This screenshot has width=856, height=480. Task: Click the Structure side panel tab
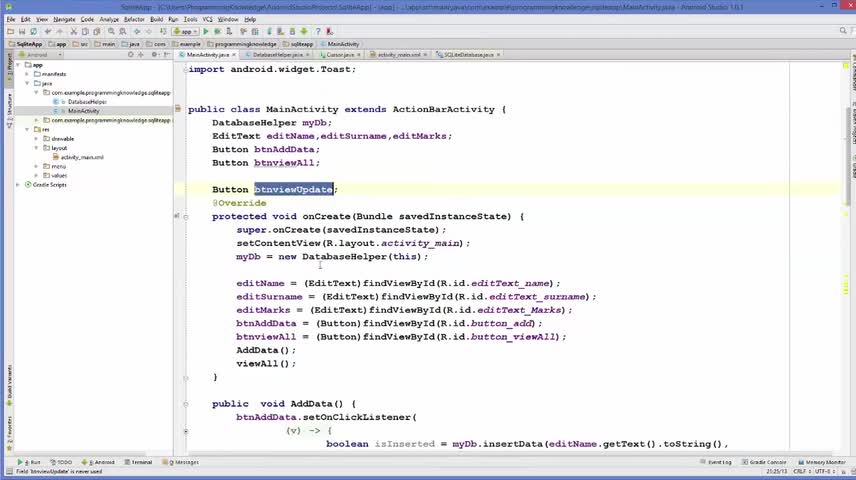(x=9, y=111)
